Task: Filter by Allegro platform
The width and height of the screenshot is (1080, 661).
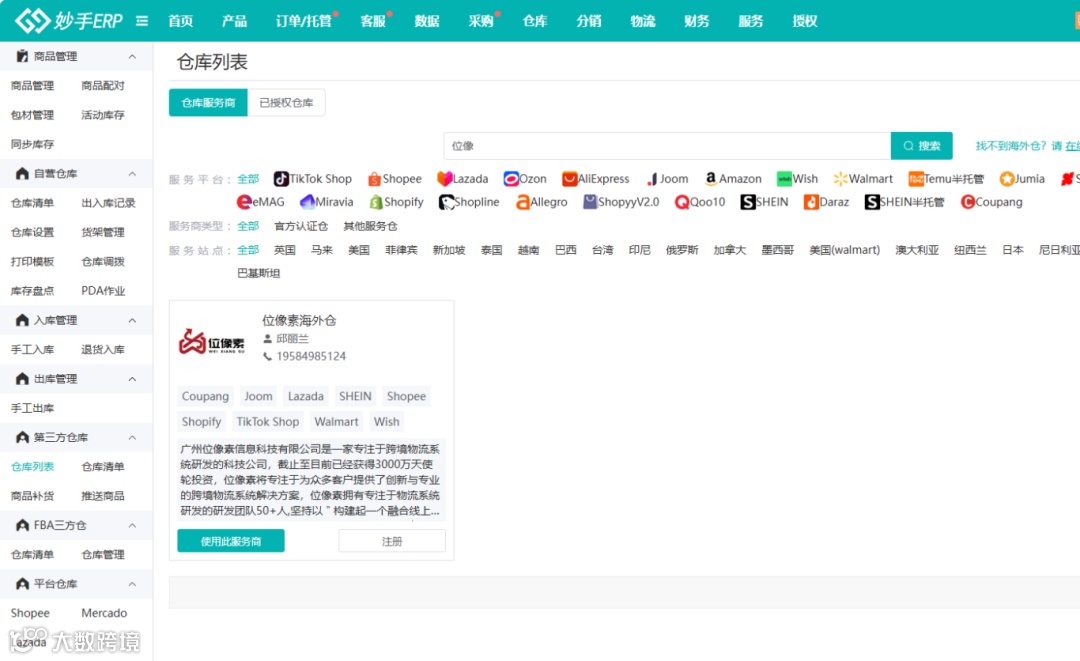Action: click(541, 202)
